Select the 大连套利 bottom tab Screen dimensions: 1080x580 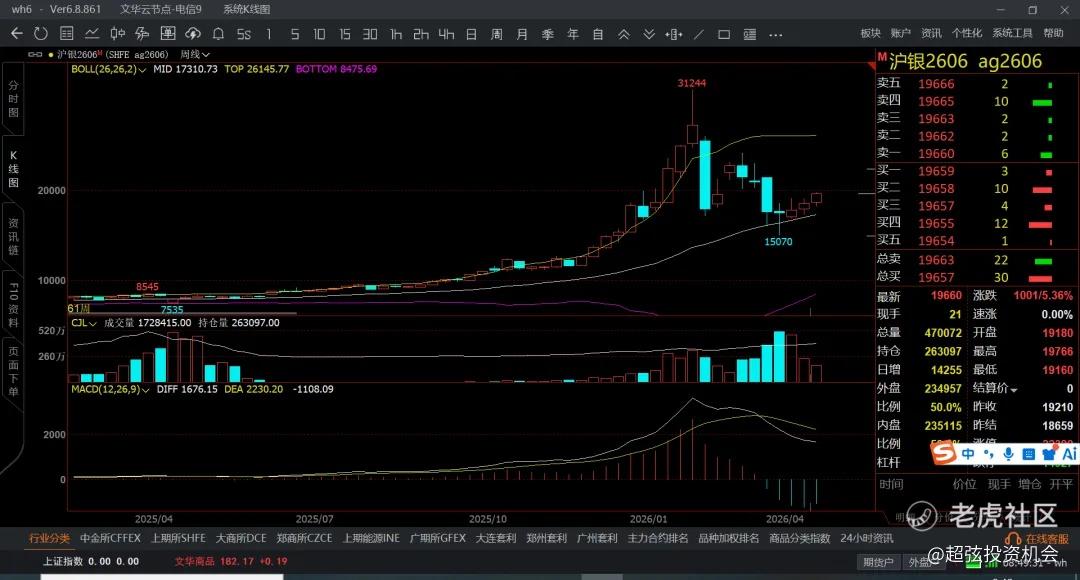coord(496,538)
